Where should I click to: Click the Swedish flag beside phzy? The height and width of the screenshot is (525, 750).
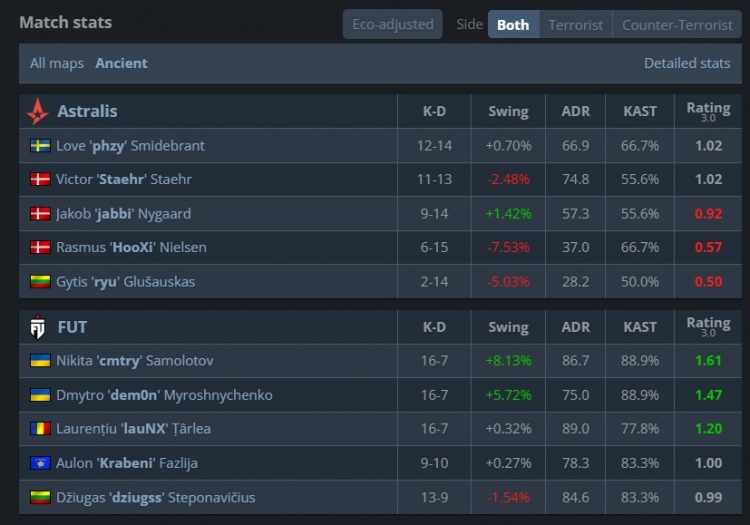tap(40, 146)
